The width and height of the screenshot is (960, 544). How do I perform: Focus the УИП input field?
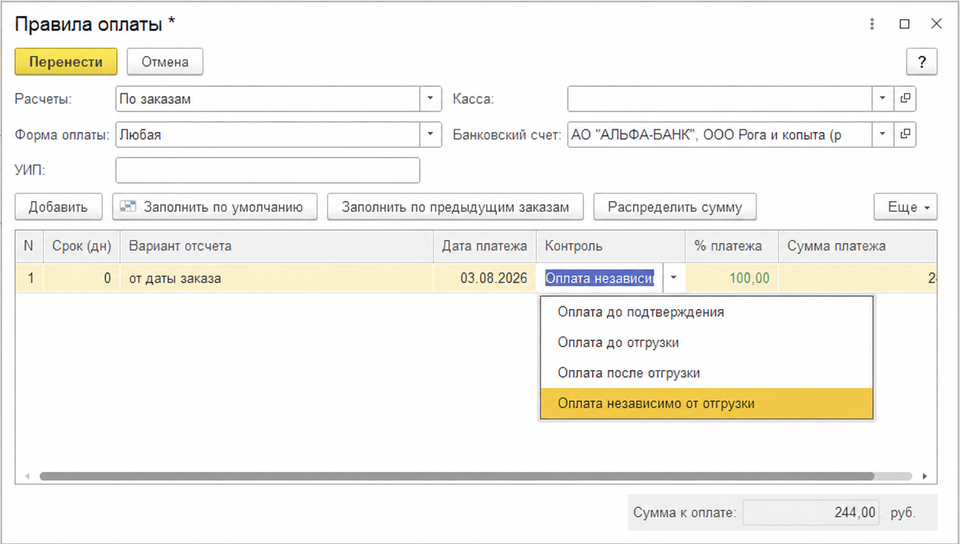(x=268, y=170)
